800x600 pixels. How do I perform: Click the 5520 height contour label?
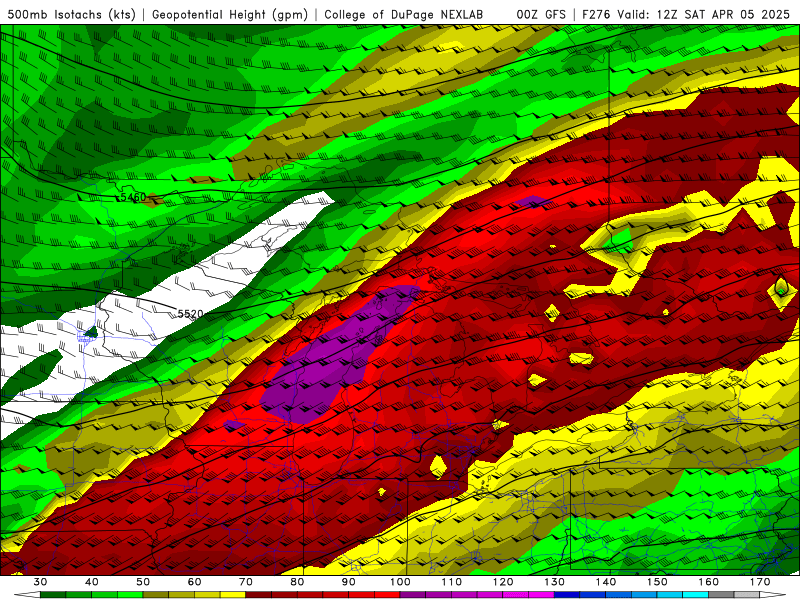pyautogui.click(x=190, y=314)
